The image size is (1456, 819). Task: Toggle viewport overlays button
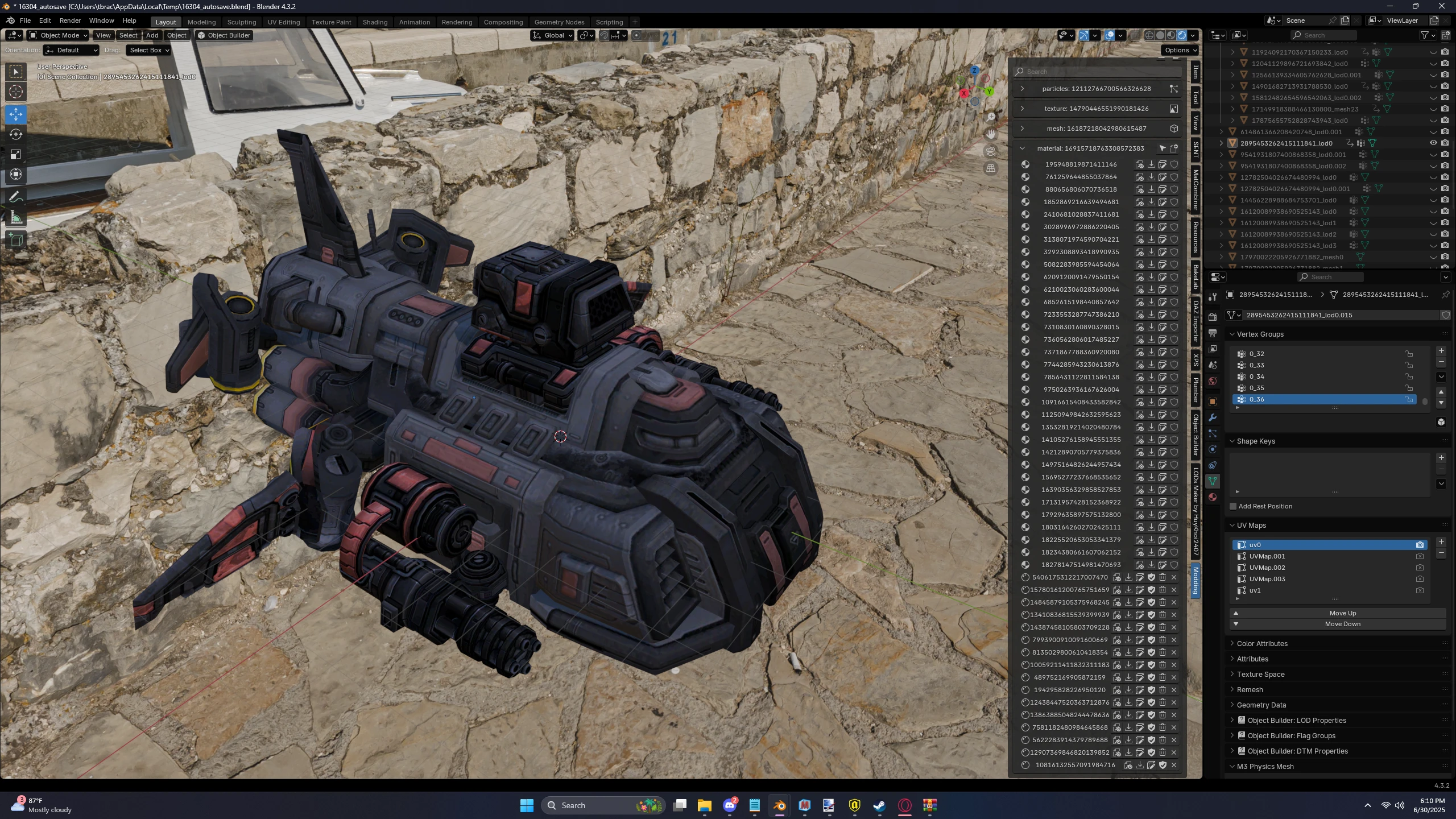[x=1110, y=35]
